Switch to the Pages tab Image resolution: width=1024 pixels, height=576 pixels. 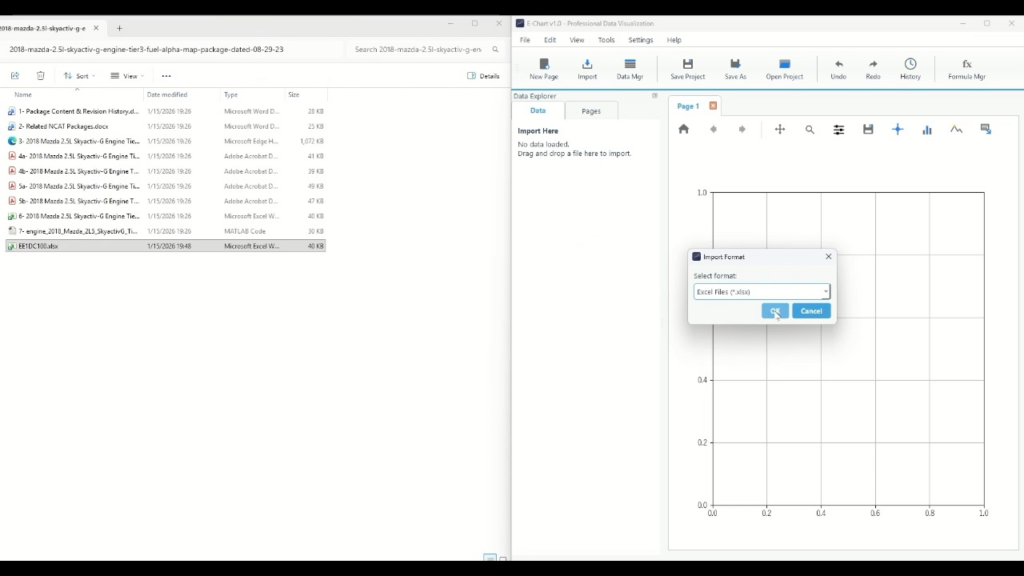pyautogui.click(x=591, y=111)
